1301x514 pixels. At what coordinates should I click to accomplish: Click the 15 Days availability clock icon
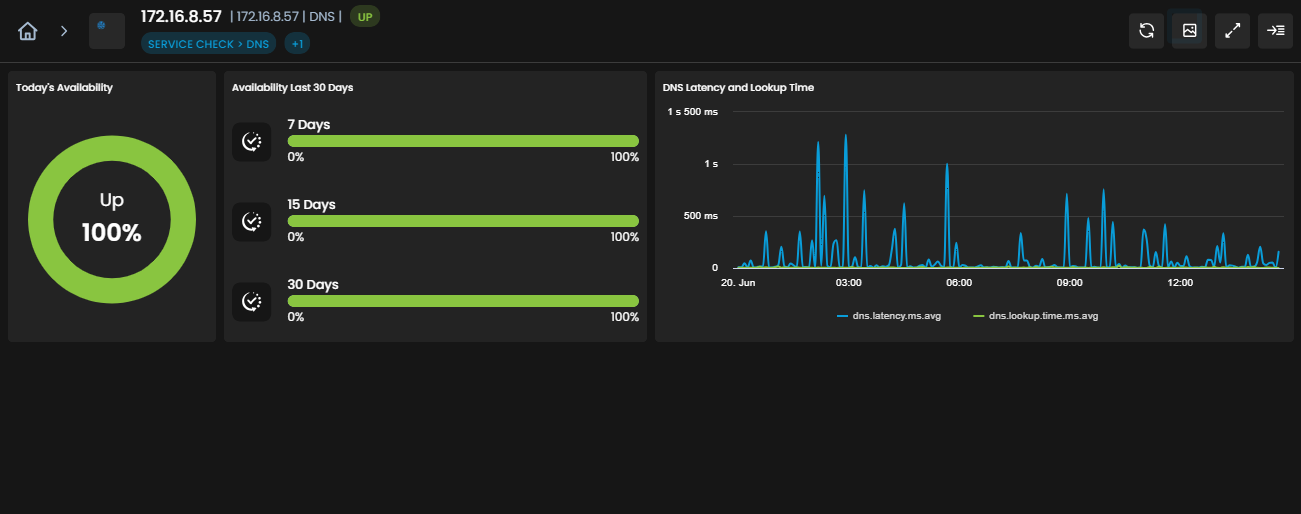252,222
